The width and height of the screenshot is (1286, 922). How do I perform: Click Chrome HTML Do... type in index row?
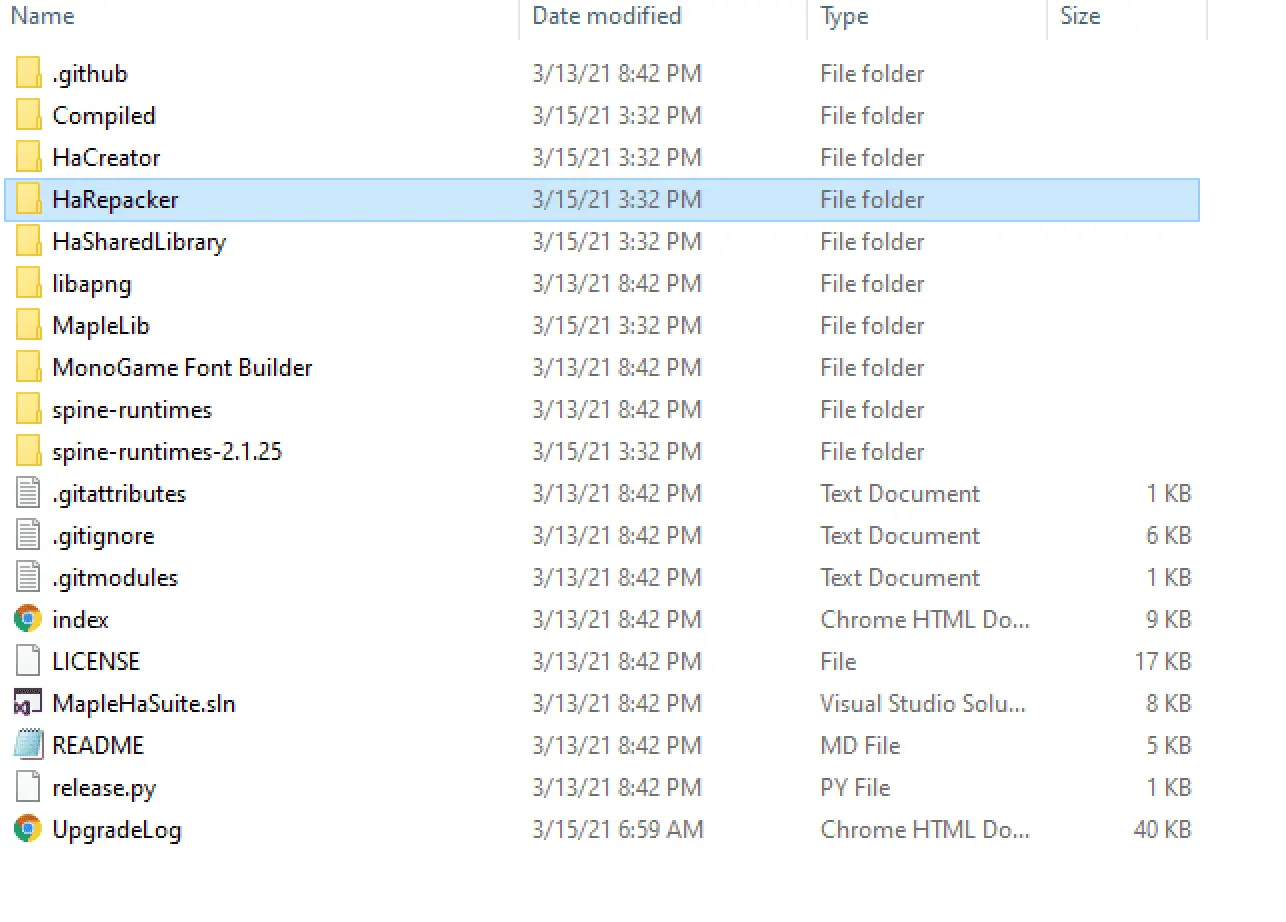[x=925, y=620]
